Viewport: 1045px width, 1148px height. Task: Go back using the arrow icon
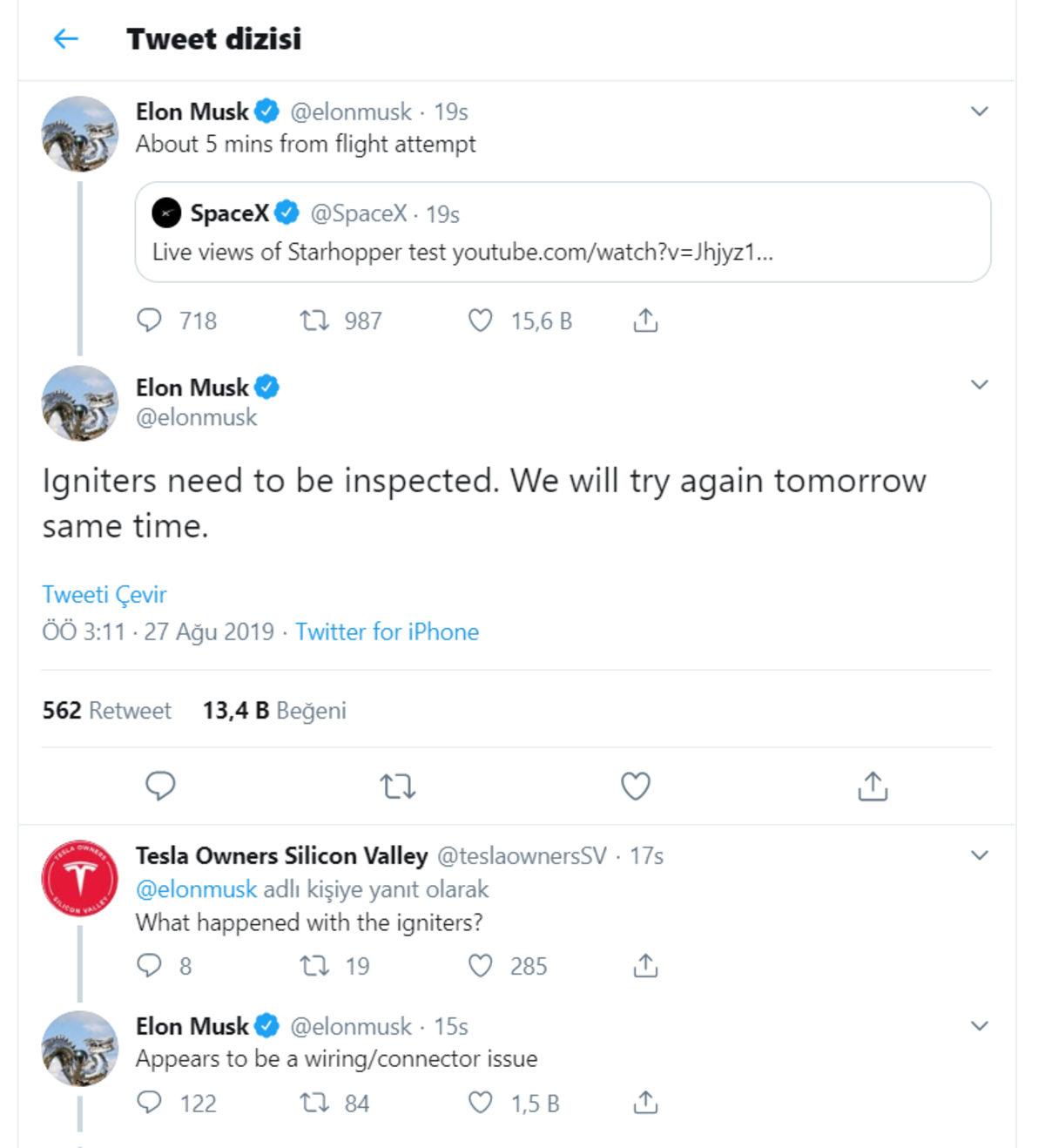coord(66,38)
